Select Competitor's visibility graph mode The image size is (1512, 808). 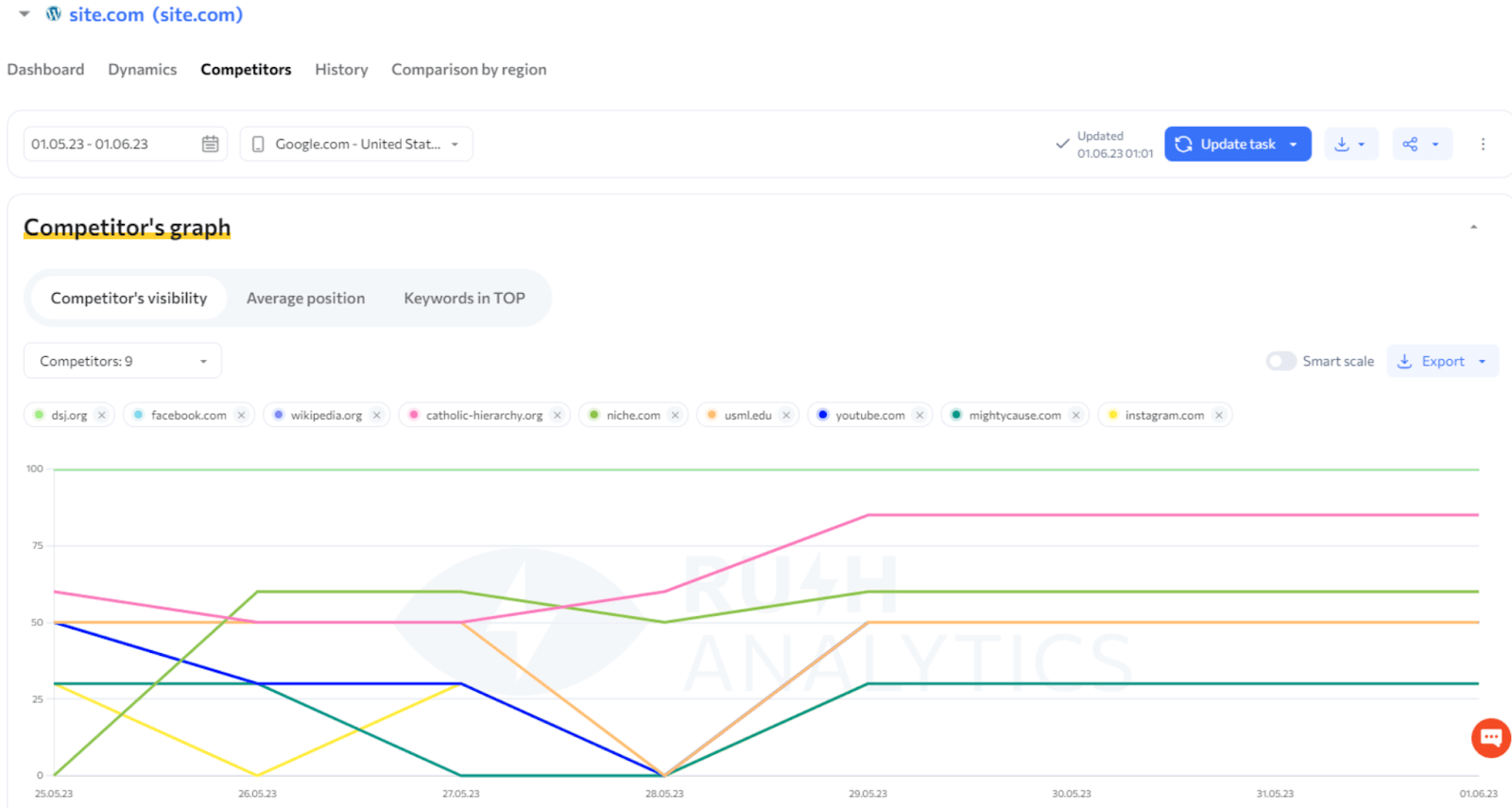click(x=129, y=298)
